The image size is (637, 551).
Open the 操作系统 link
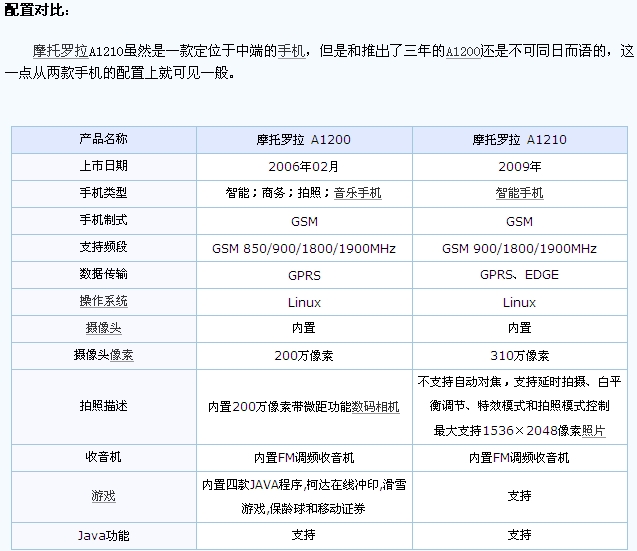(x=104, y=301)
